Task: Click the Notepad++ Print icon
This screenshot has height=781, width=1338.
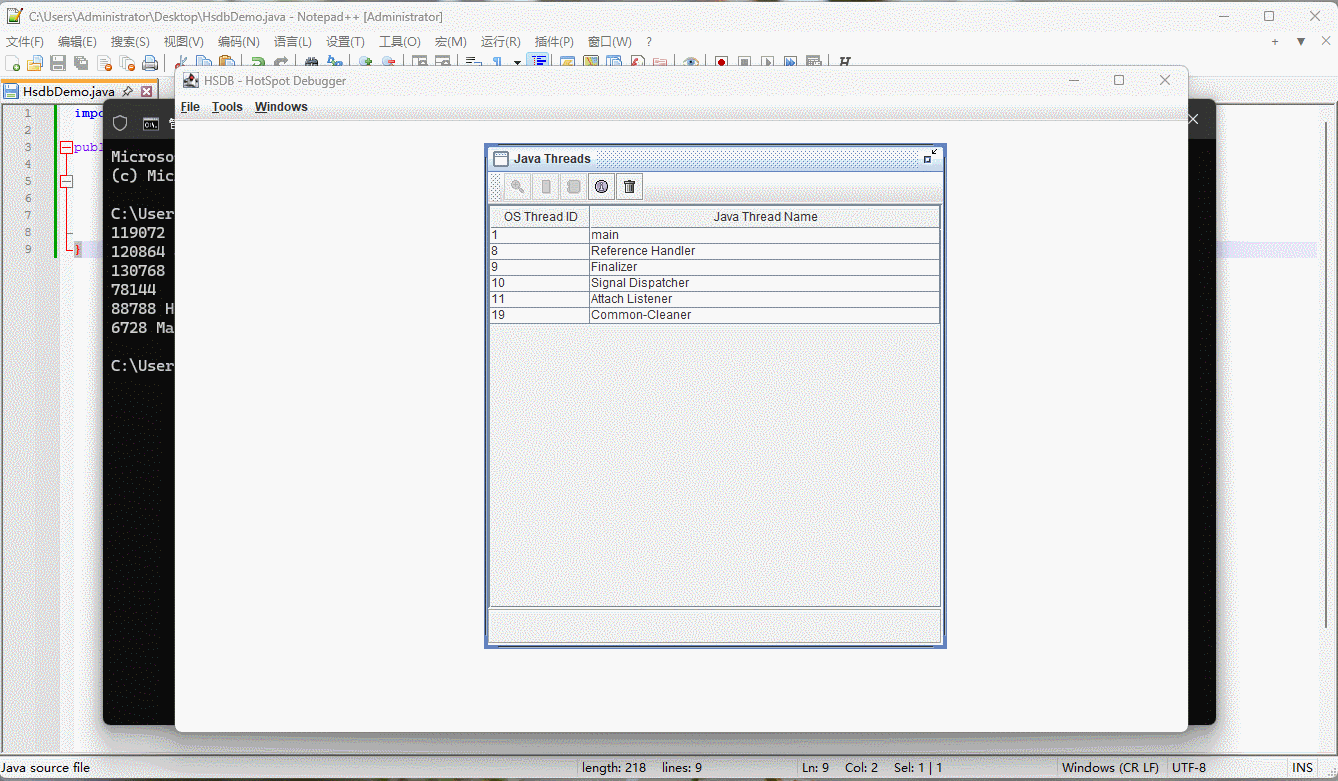Action: pos(150,63)
